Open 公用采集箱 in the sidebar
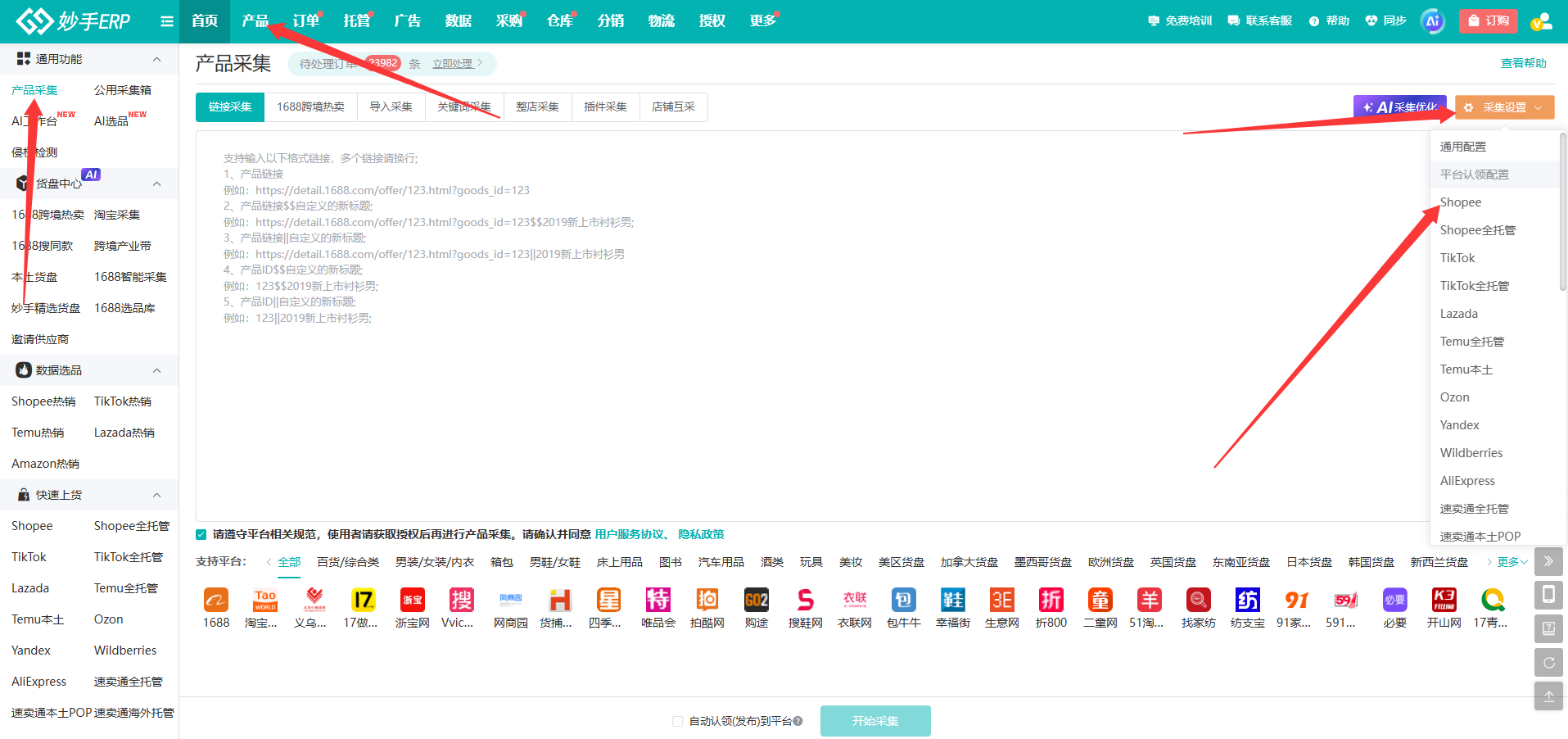The height and width of the screenshot is (739, 1568). (x=123, y=90)
